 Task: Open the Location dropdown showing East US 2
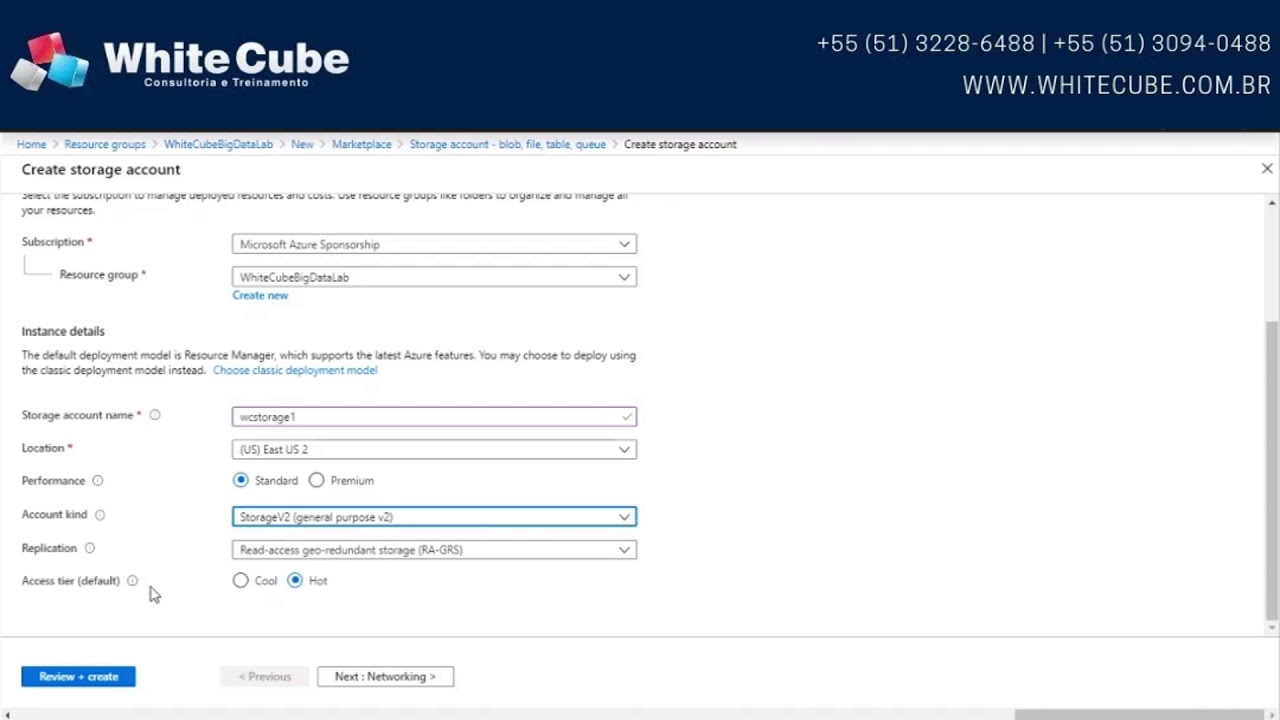434,450
